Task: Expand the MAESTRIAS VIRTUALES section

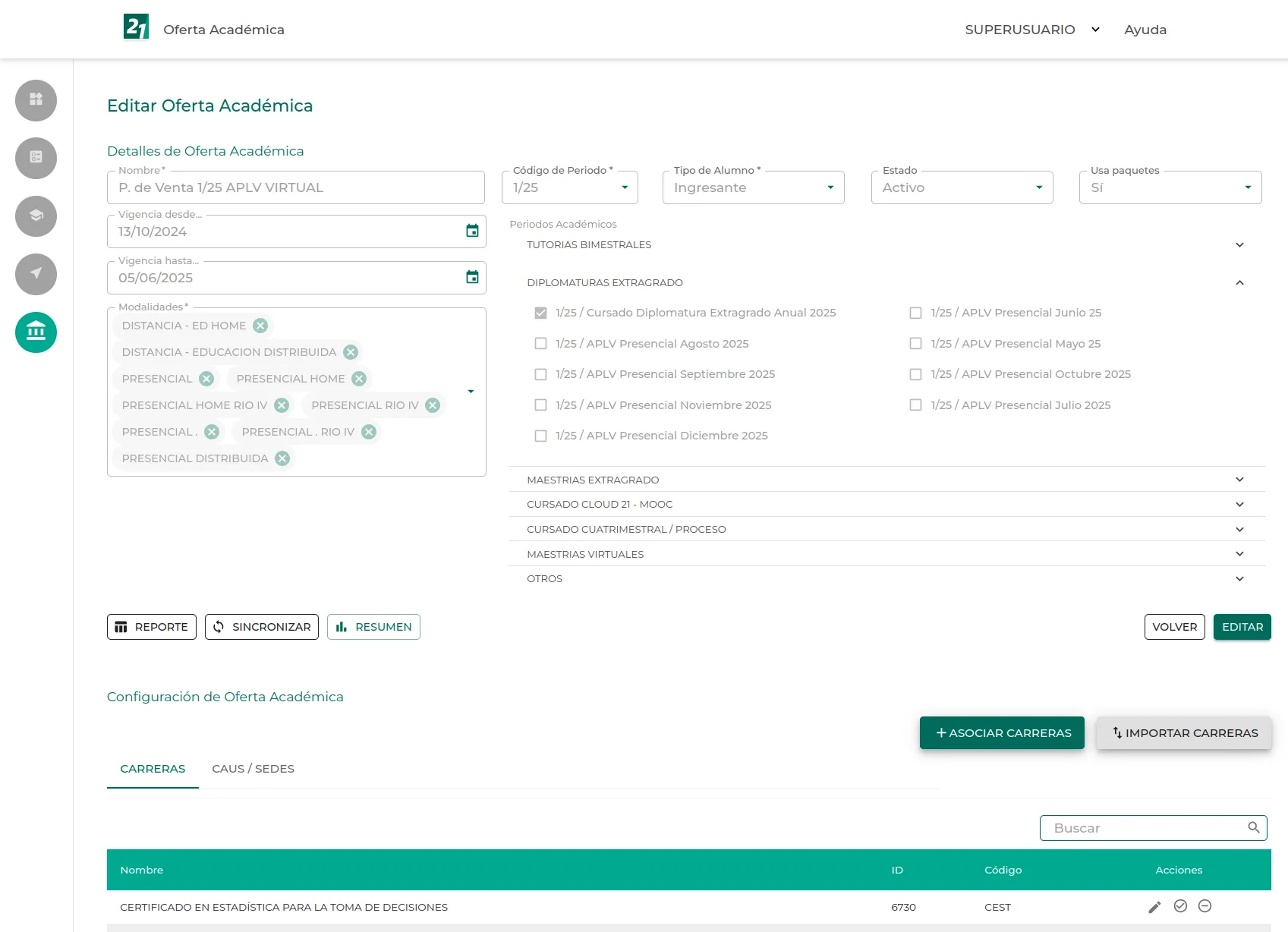Action: 1239,553
